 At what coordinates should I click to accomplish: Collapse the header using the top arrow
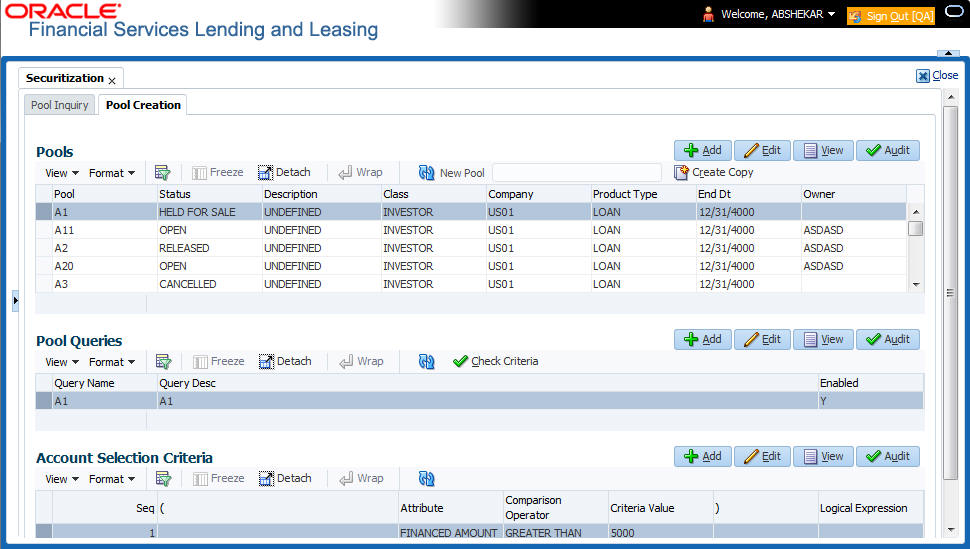[948, 54]
